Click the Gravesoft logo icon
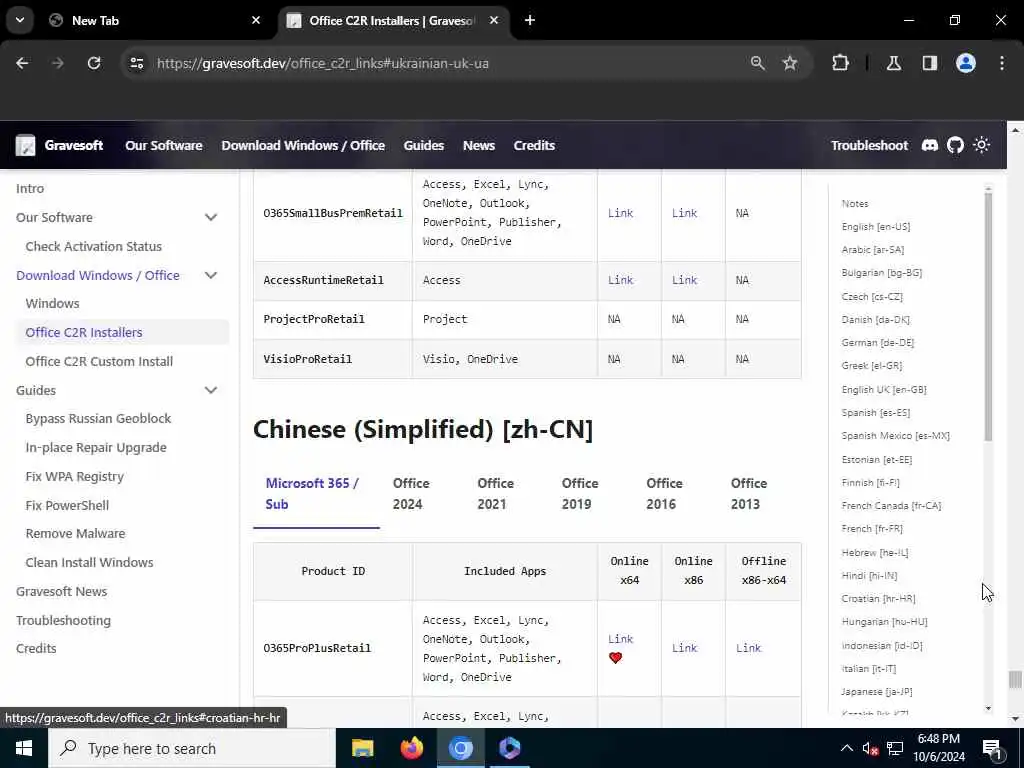The height and width of the screenshot is (768, 1024). [x=25, y=145]
